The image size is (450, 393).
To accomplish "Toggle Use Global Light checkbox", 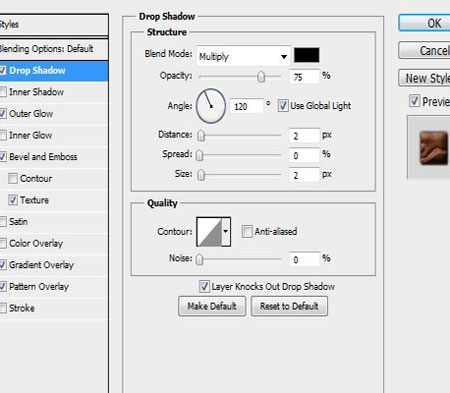I will pos(283,106).
